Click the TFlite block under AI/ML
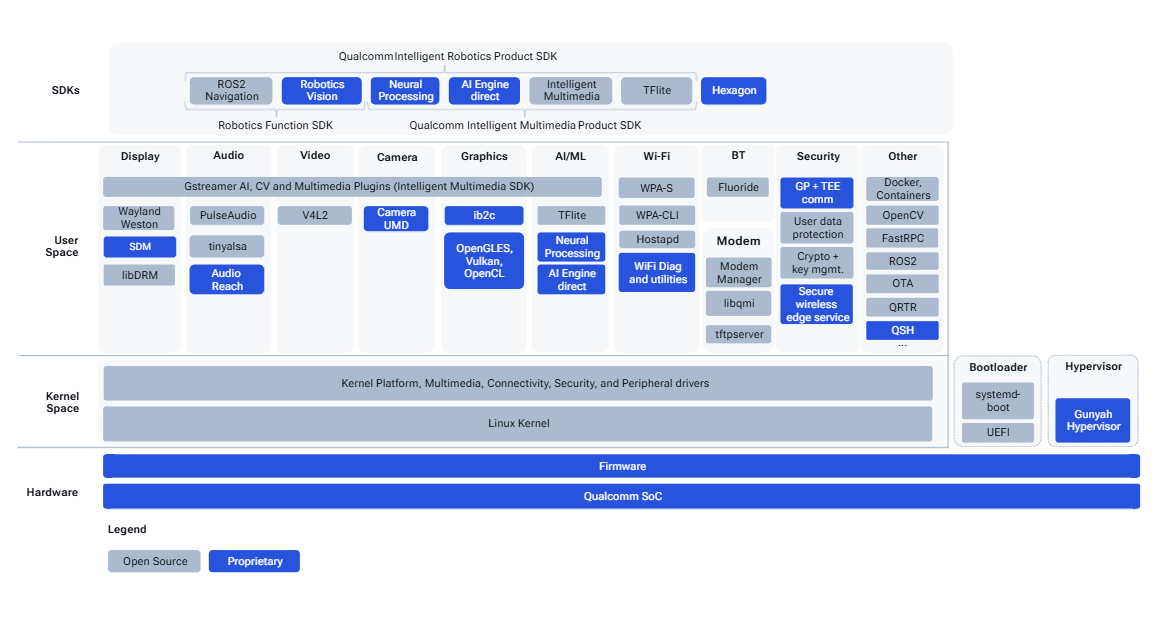 tap(571, 215)
